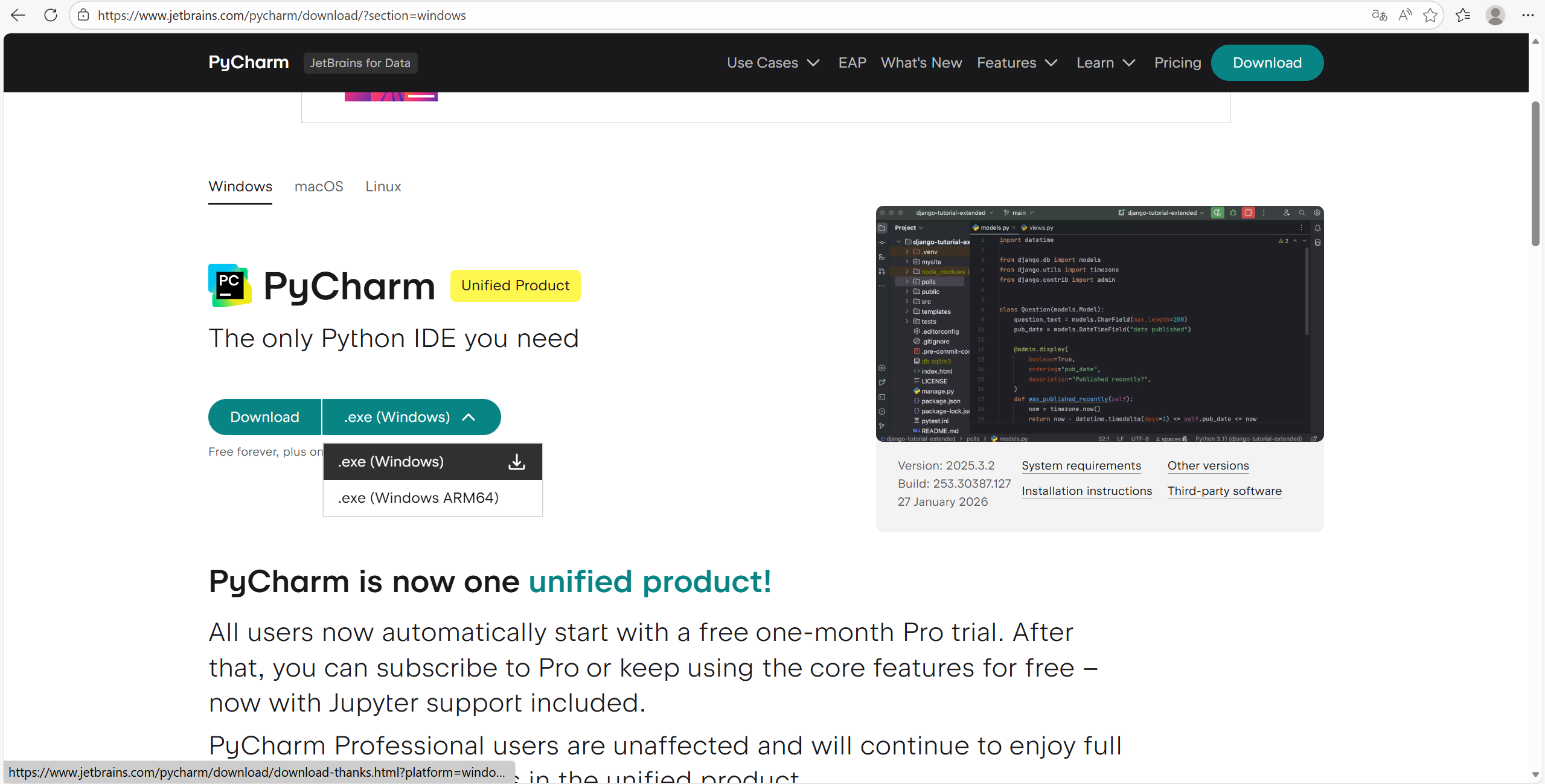Click the PyCharm PC logo icon
1545x784 pixels.
229,285
